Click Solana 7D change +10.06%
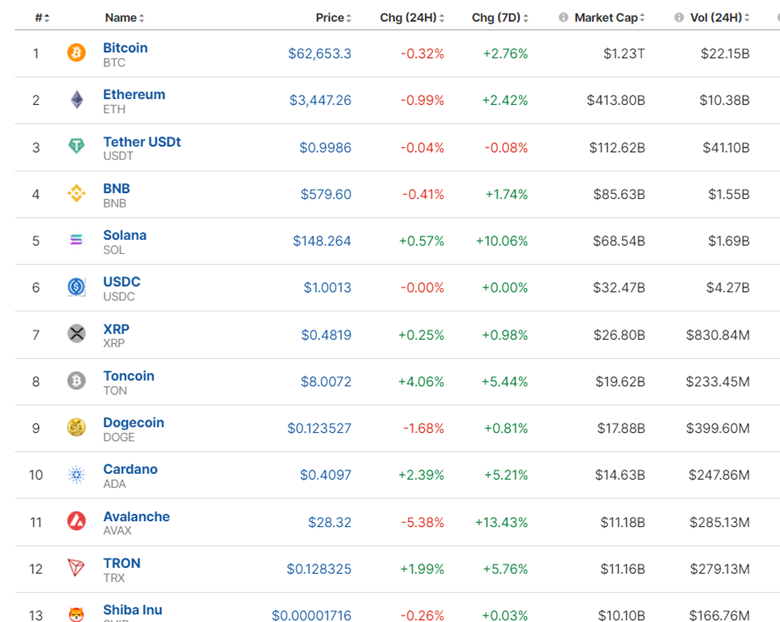 tap(502, 241)
